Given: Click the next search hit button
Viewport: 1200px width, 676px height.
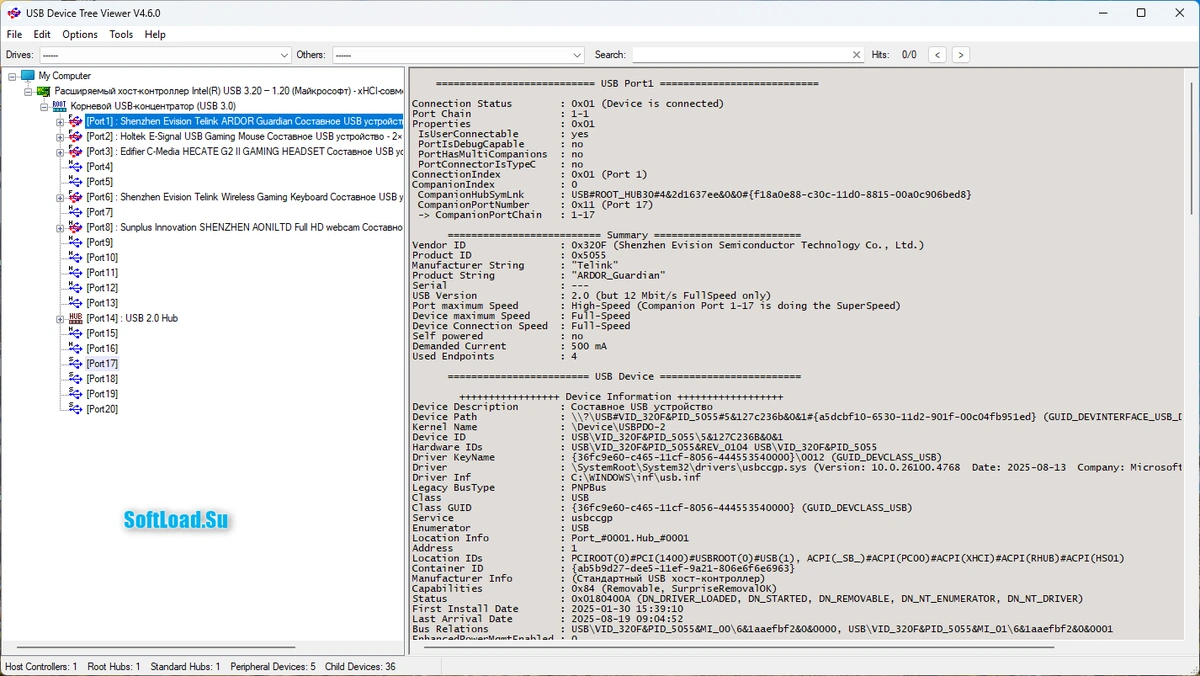Looking at the screenshot, I should (960, 55).
